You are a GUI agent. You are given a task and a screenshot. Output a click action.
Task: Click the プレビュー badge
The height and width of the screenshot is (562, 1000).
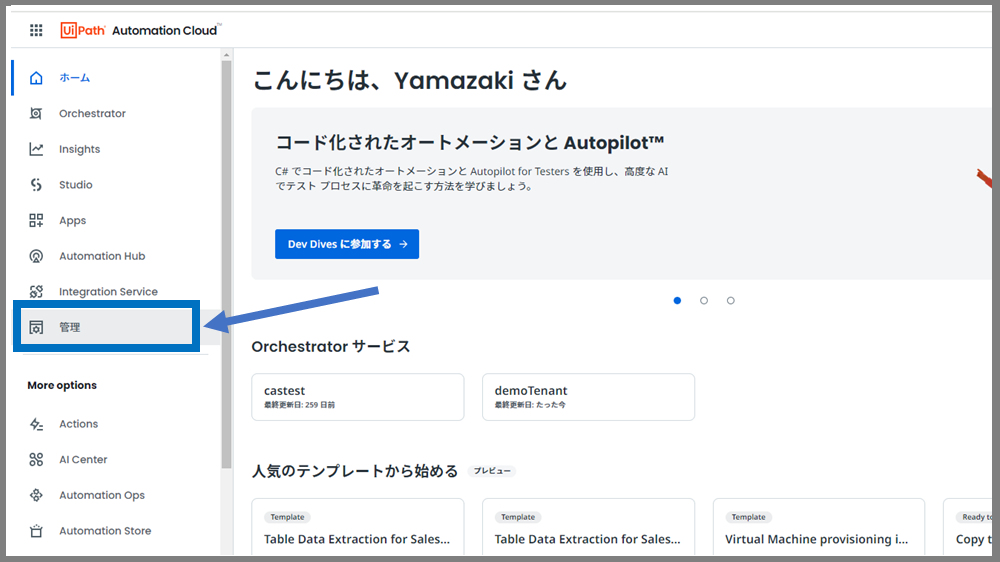pyautogui.click(x=492, y=471)
